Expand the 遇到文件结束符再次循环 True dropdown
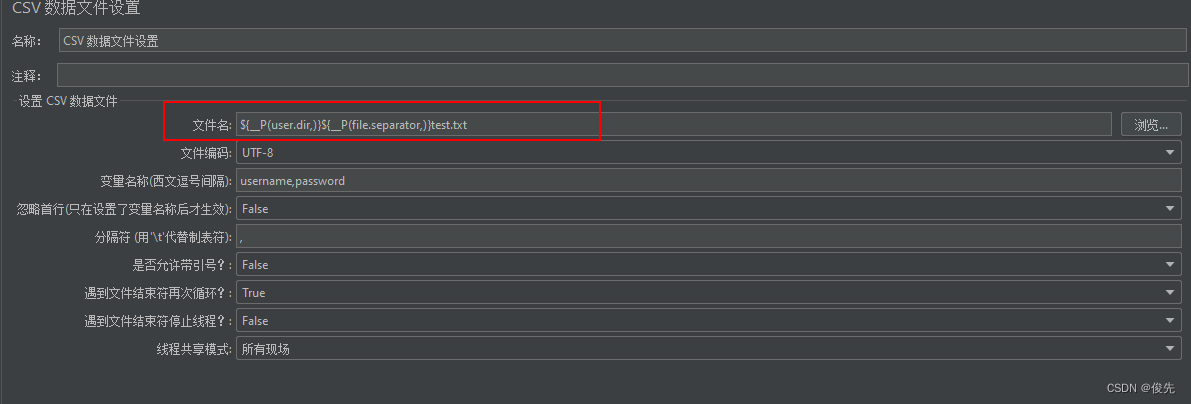Screen dimensions: 1191x404 1170,293
